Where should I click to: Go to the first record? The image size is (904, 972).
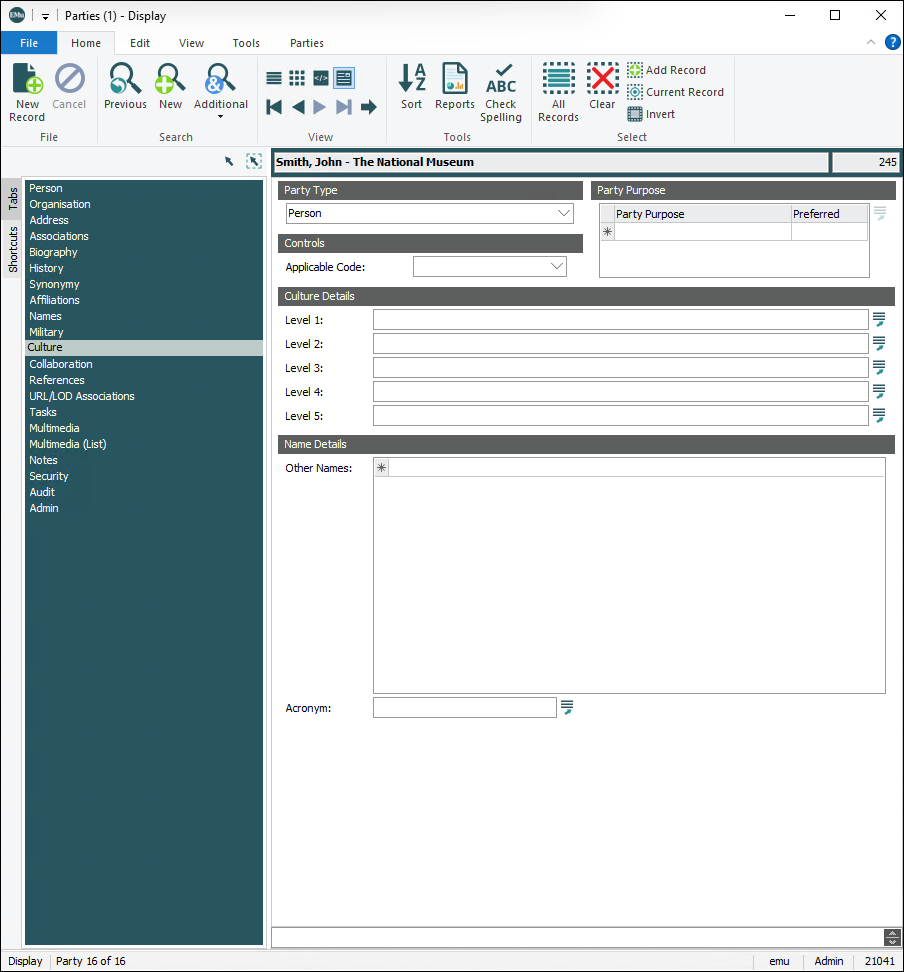click(274, 107)
